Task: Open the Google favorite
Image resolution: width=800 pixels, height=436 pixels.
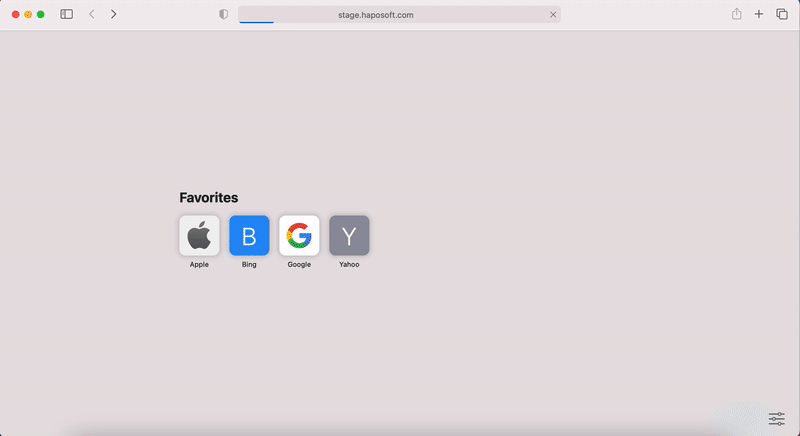Action: [299, 235]
